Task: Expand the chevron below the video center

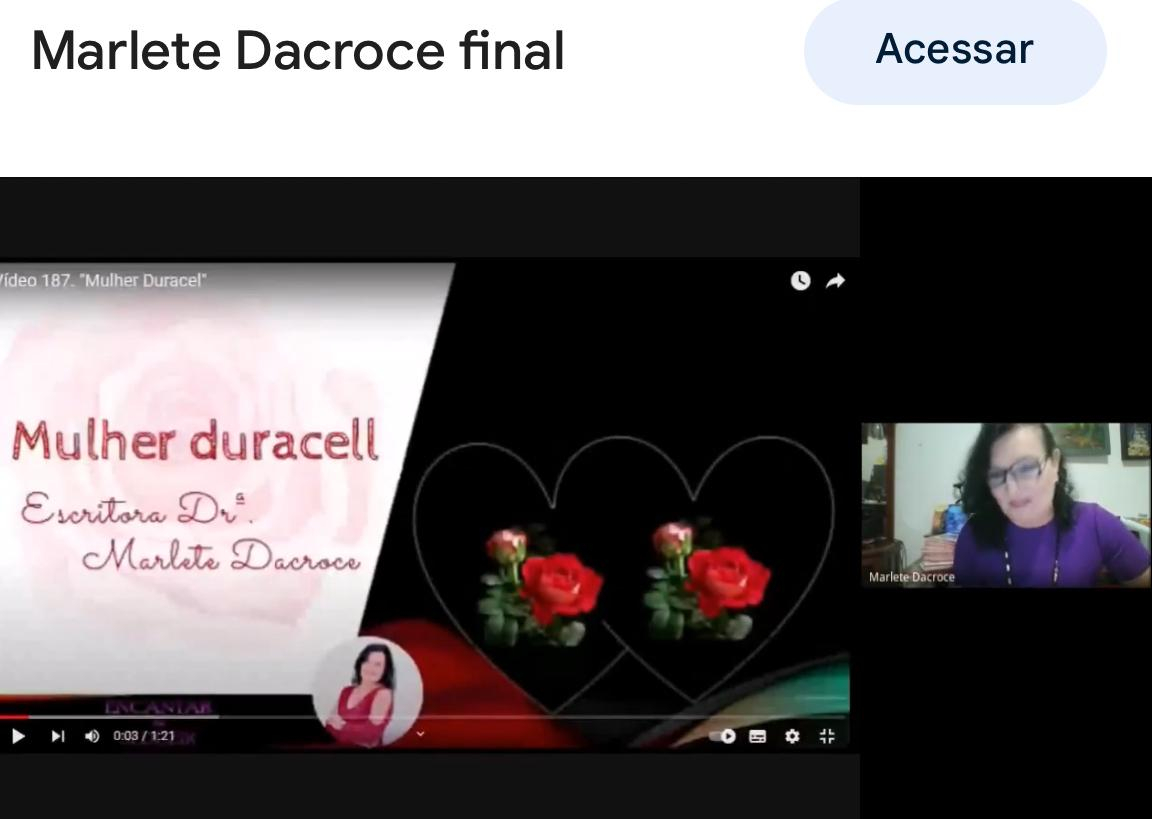Action: pos(420,734)
